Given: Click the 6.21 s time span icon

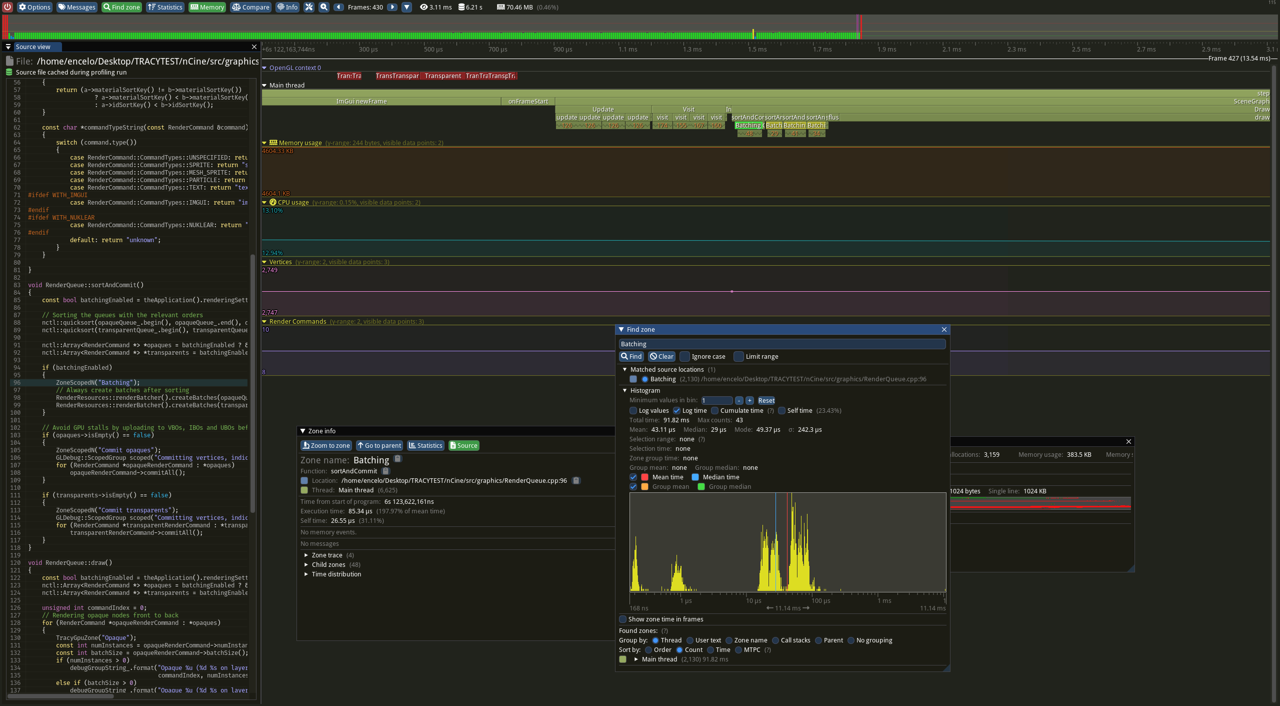Looking at the screenshot, I should coord(461,7).
